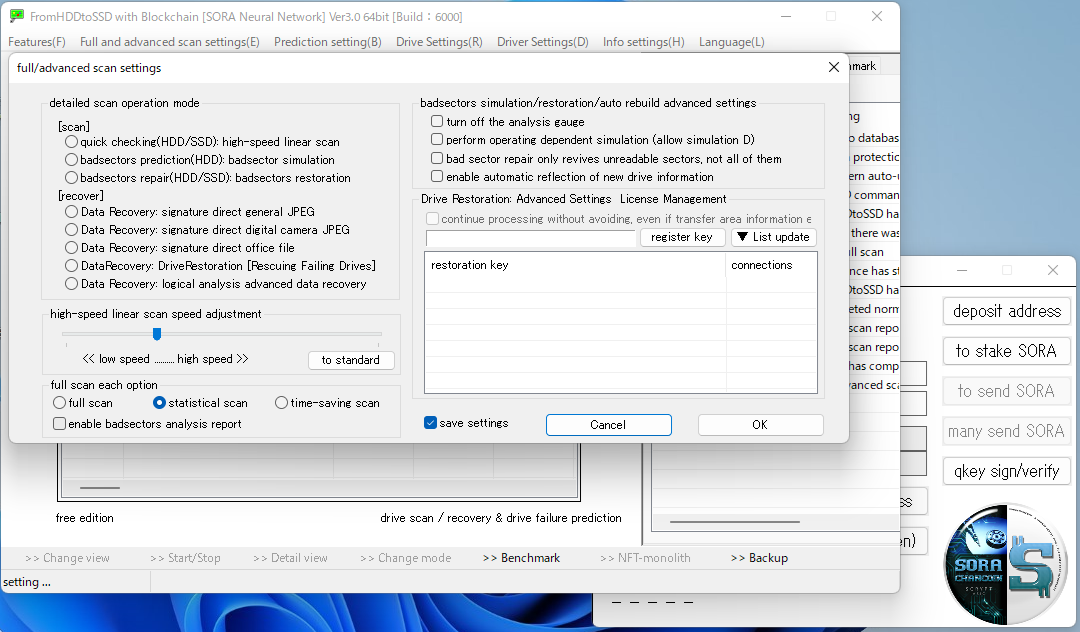Click the scan speed slider thumb
The image size is (1080, 632).
(157, 334)
